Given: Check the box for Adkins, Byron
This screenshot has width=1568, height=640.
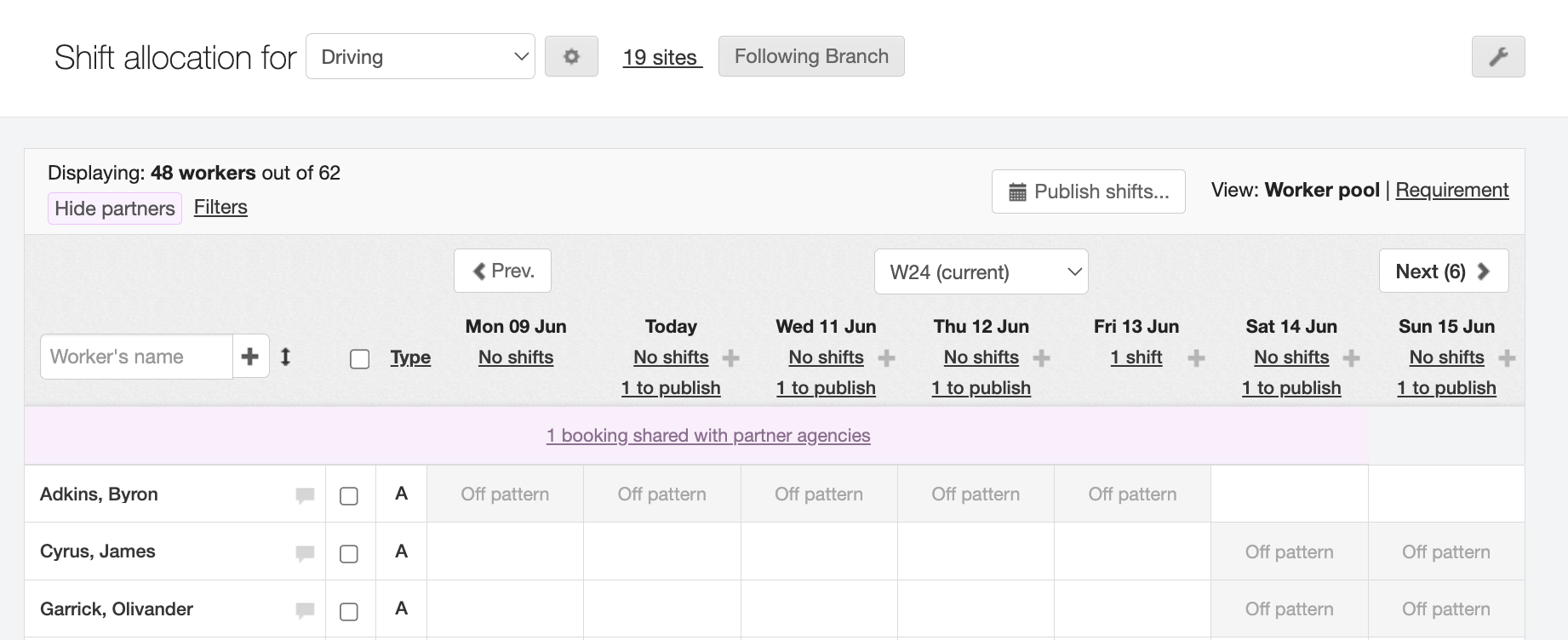Looking at the screenshot, I should click(x=349, y=496).
